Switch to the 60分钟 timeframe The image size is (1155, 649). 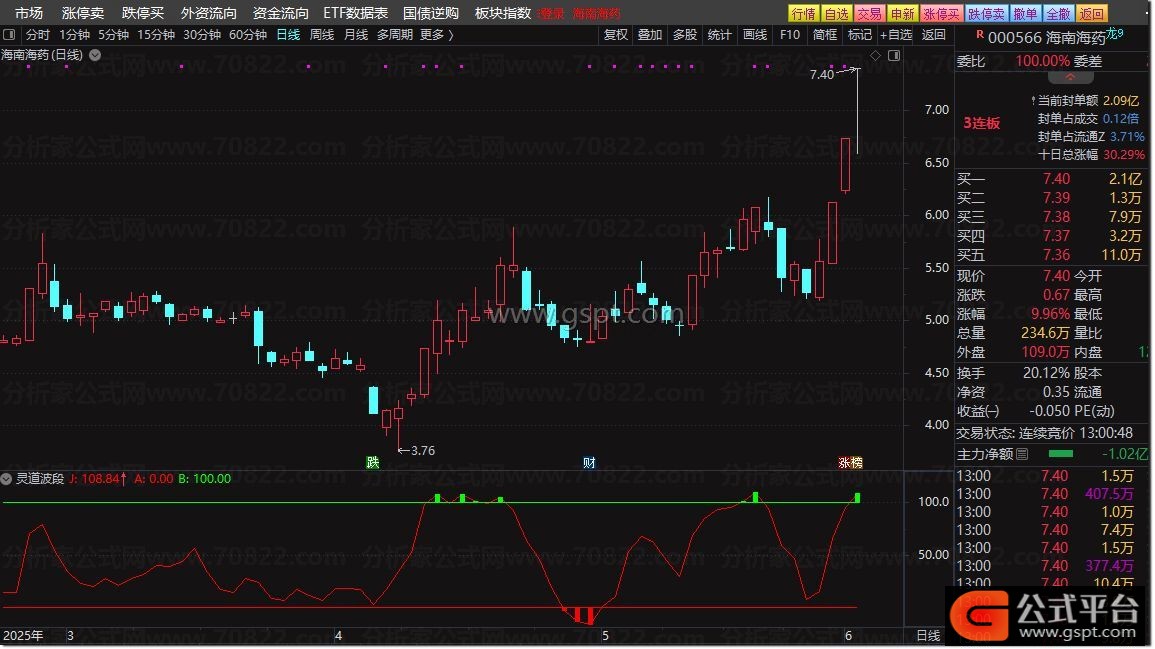pyautogui.click(x=248, y=35)
